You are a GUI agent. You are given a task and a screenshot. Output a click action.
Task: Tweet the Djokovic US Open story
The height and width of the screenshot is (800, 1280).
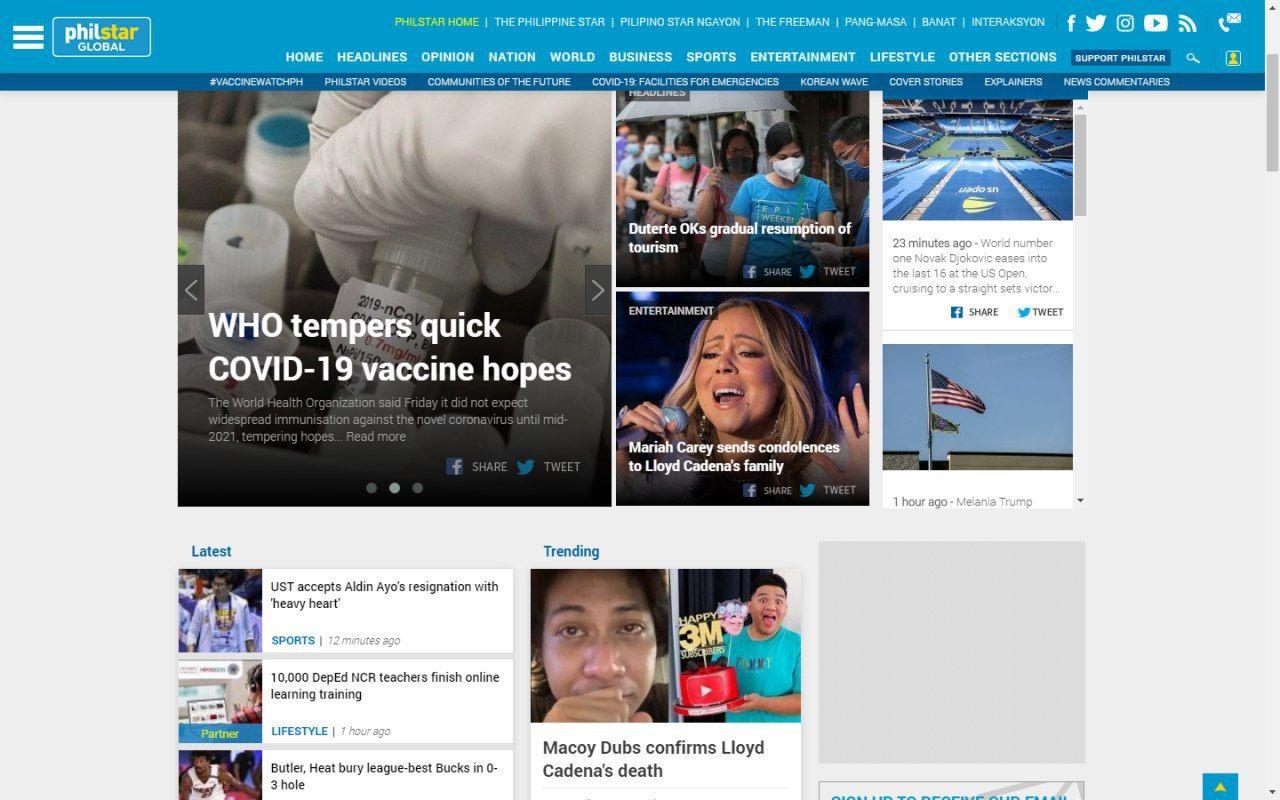pos(1040,312)
